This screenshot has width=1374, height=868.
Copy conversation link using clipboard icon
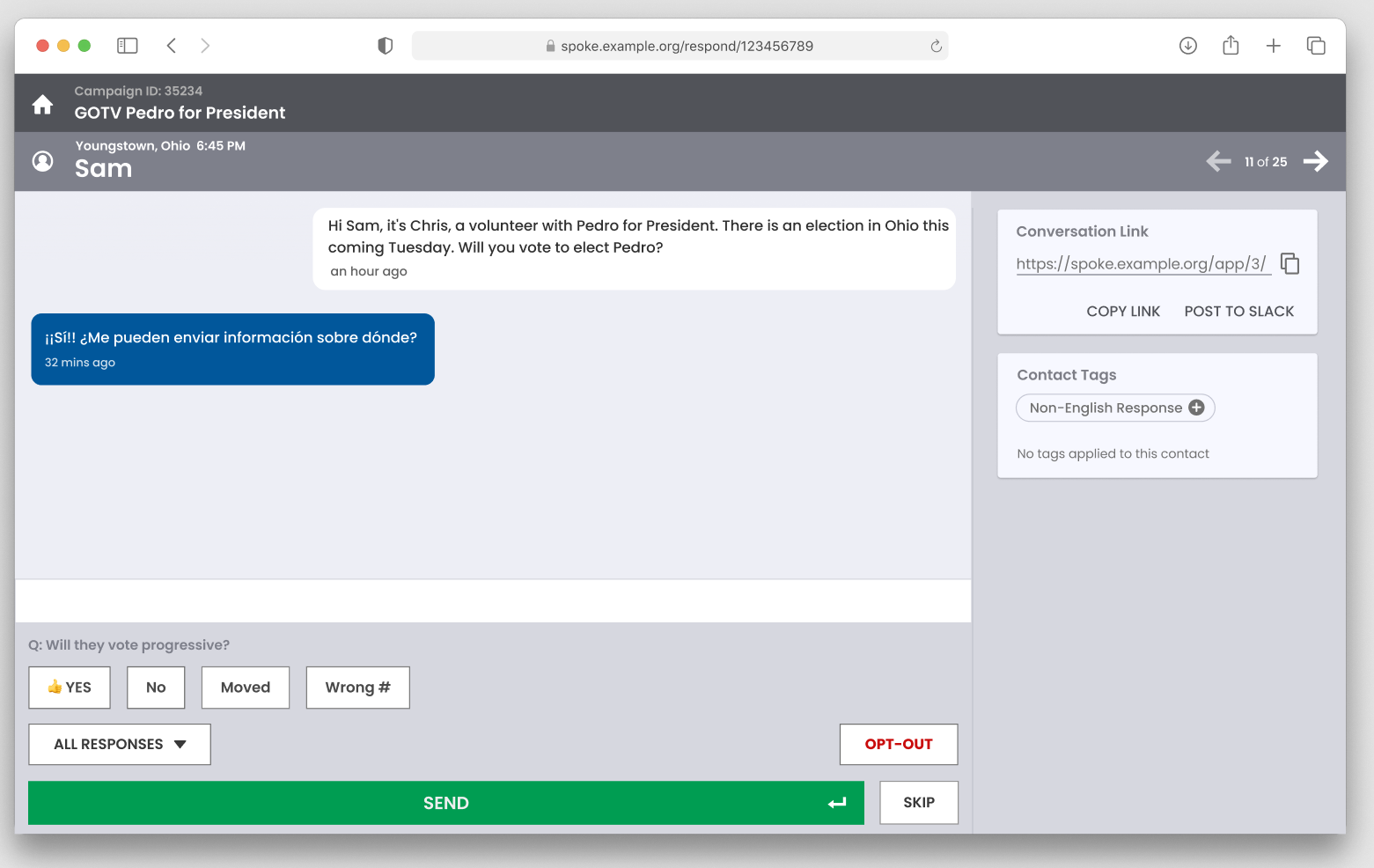(1290, 263)
